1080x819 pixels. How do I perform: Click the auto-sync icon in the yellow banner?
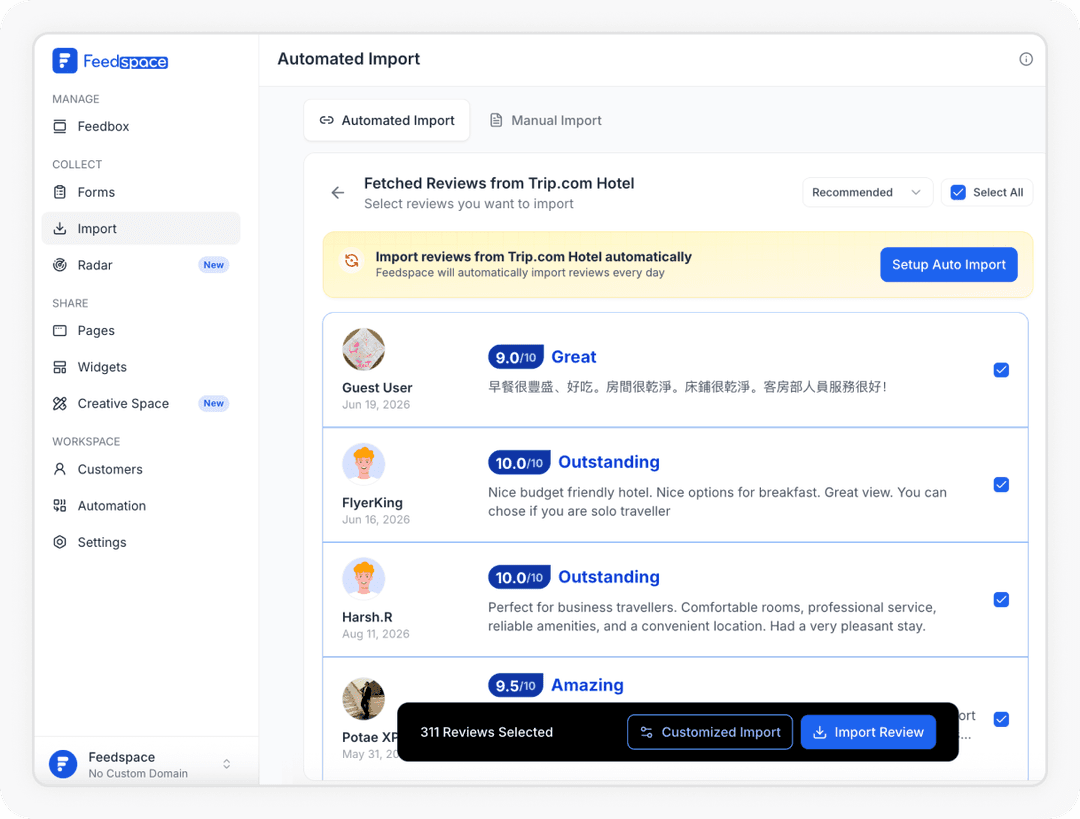tap(352, 261)
